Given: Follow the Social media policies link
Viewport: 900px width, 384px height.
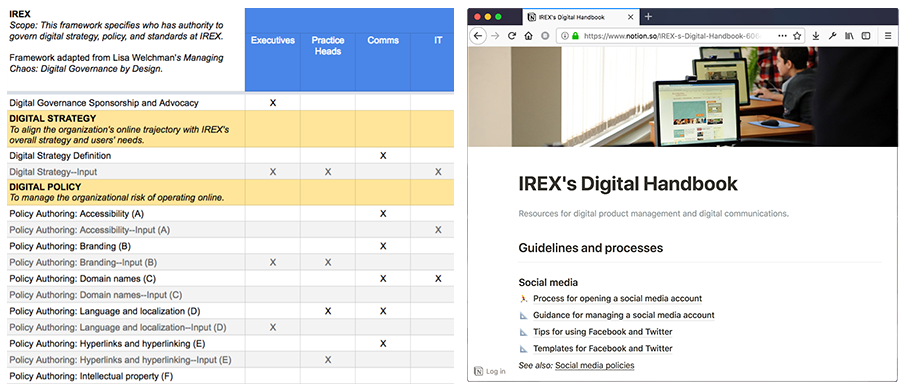Looking at the screenshot, I should [x=595, y=365].
